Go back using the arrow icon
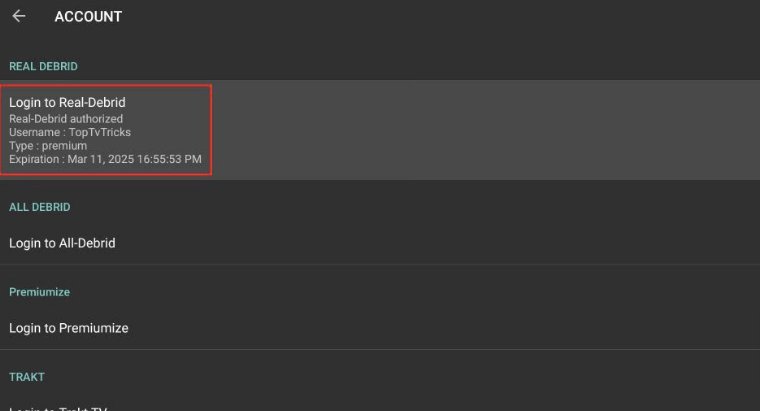The height and width of the screenshot is (411, 760). [x=19, y=16]
